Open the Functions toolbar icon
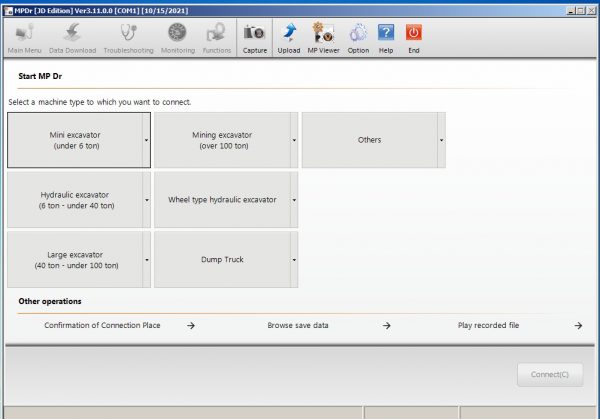This screenshot has height=419, width=600. 217,38
